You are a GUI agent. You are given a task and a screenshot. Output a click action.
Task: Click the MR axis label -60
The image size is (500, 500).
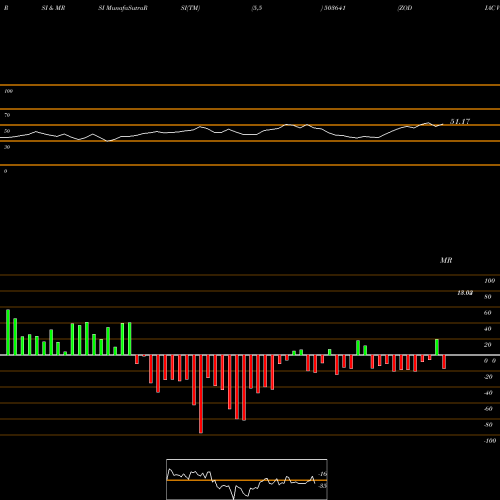point(488,409)
